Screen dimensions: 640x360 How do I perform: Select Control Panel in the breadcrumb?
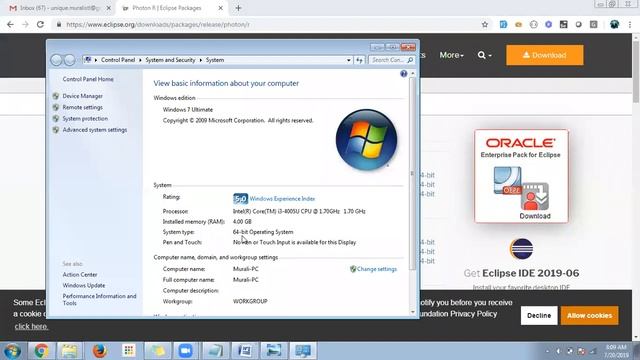[x=118, y=60]
